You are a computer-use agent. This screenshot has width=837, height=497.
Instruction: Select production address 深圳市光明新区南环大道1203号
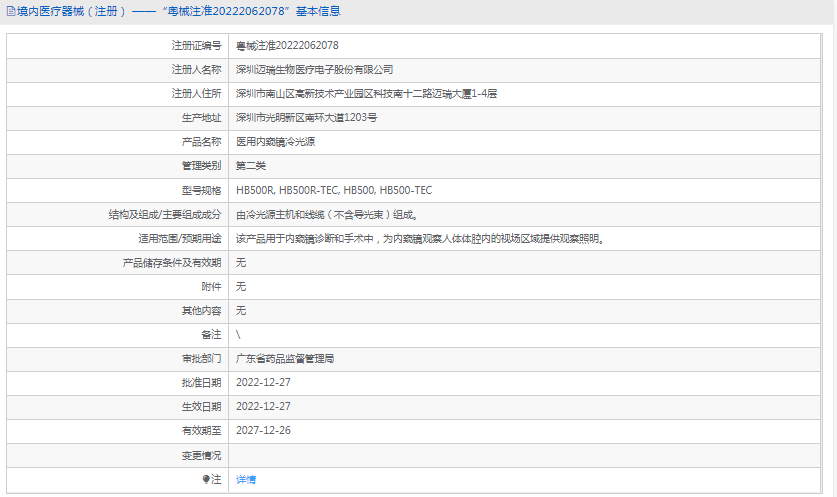306,118
